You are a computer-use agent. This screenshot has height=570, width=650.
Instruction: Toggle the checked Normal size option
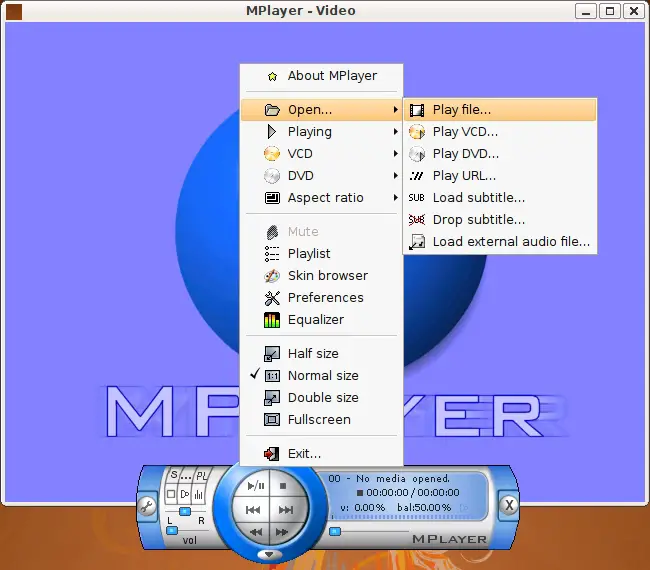click(321, 376)
